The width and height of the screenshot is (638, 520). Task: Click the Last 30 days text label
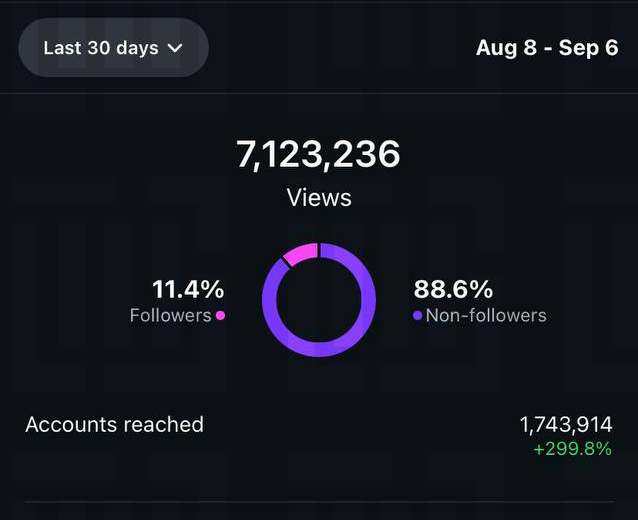click(x=99, y=47)
